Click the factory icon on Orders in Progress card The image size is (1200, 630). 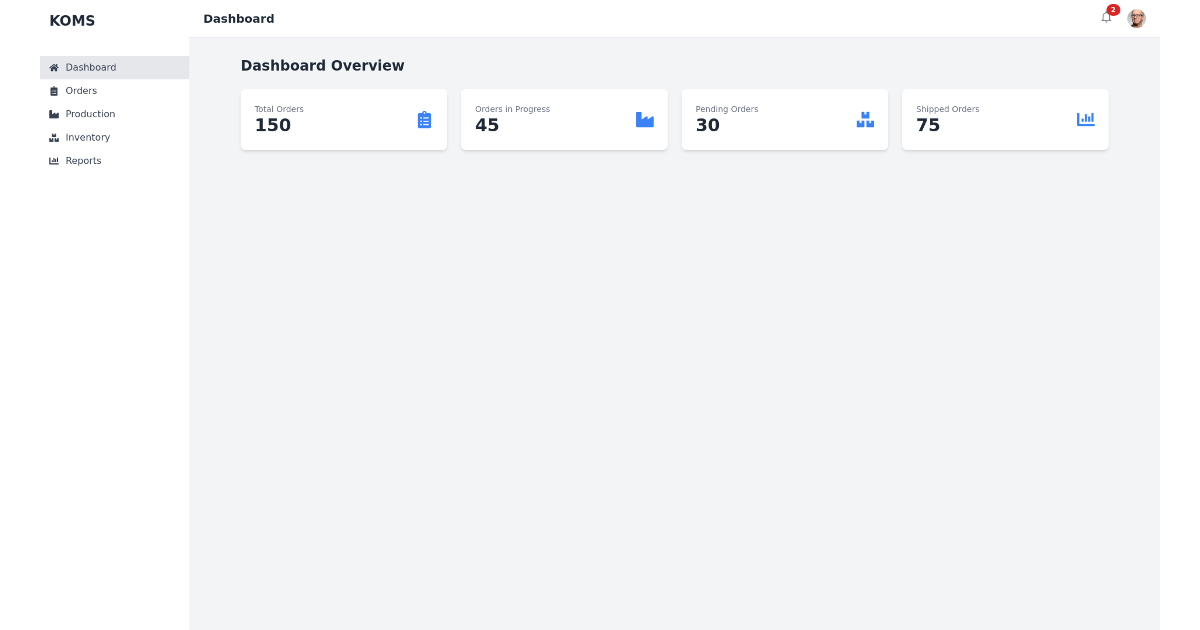pyautogui.click(x=645, y=119)
